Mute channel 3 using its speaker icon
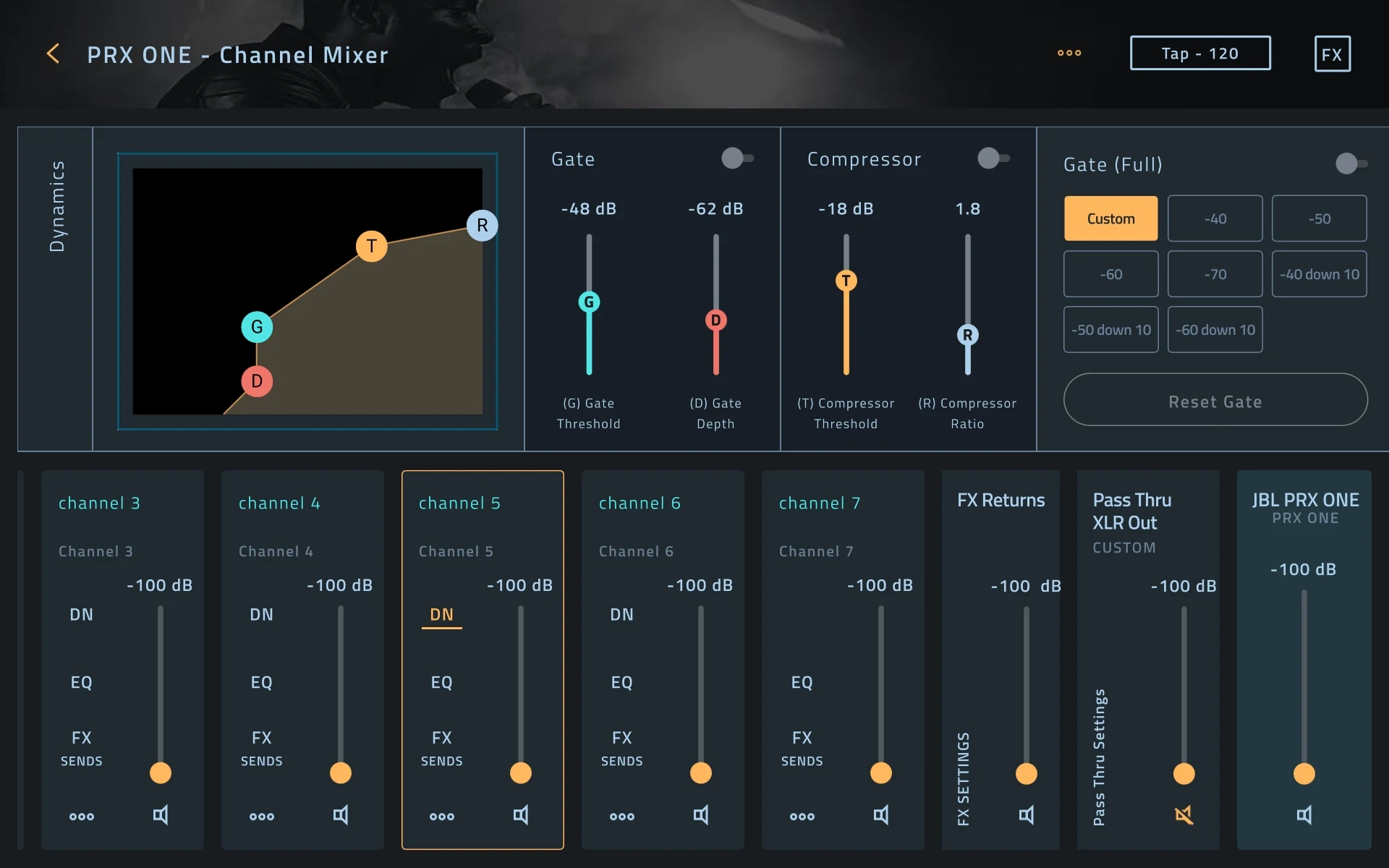 click(x=161, y=816)
